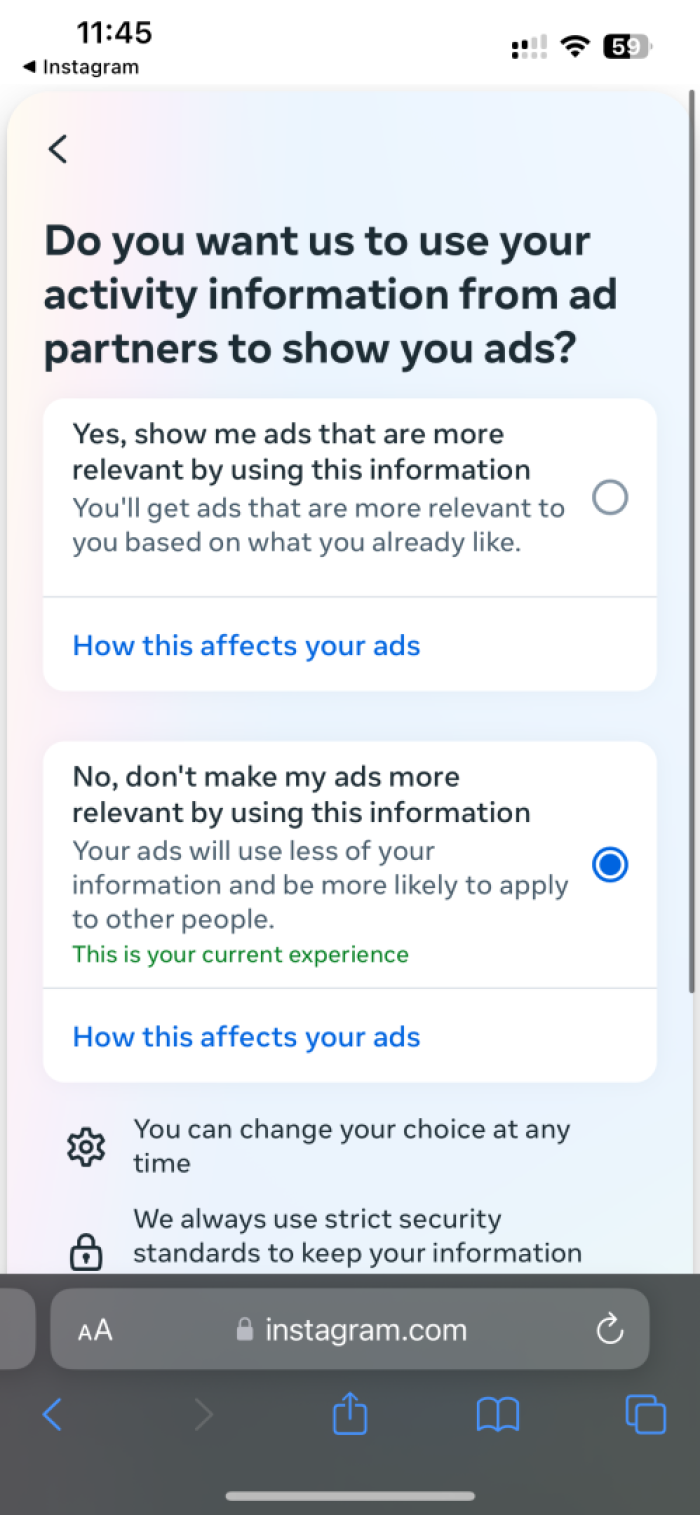Open How this affects your ads under Yes
The height and width of the screenshot is (1515, 700).
pos(246,645)
